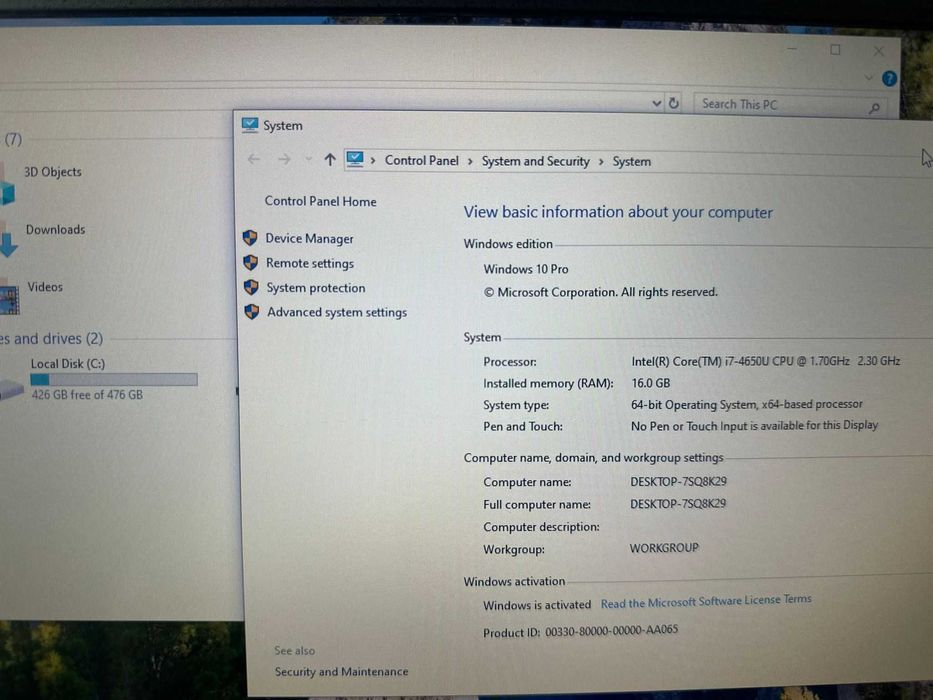The image size is (933, 700).
Task: Click the System window title bar icon
Action: 250,124
